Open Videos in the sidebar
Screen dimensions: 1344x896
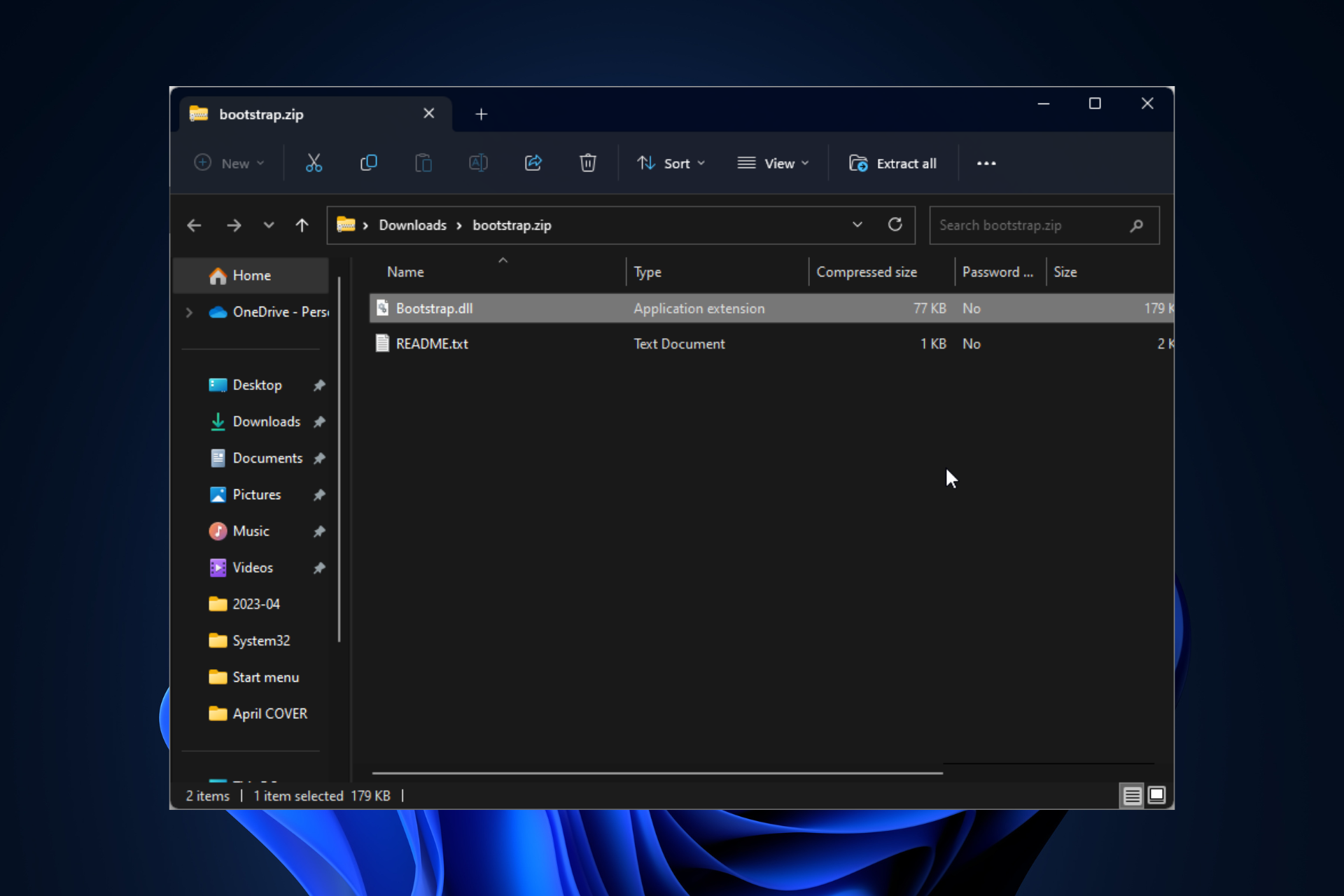(241, 568)
